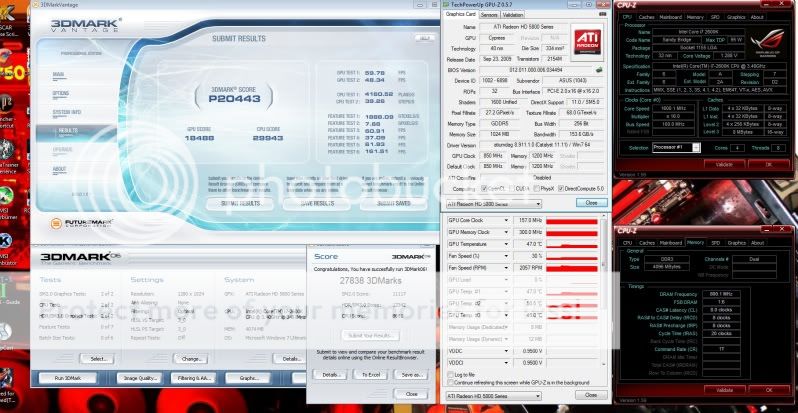Toggle the OpenCL checkbox in GPU-Z

pyautogui.click(x=484, y=189)
